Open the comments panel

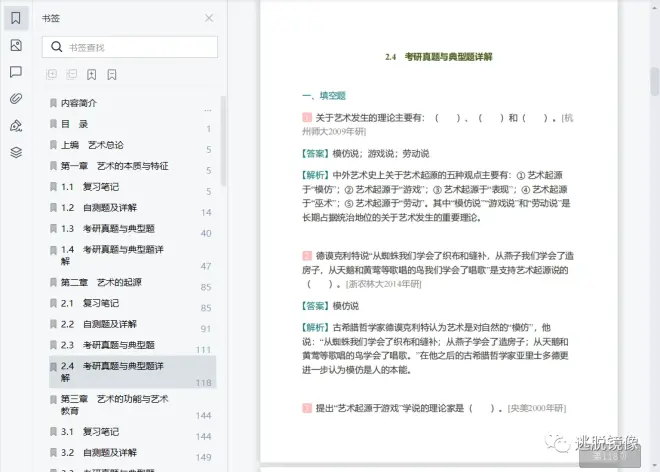tap(15, 72)
